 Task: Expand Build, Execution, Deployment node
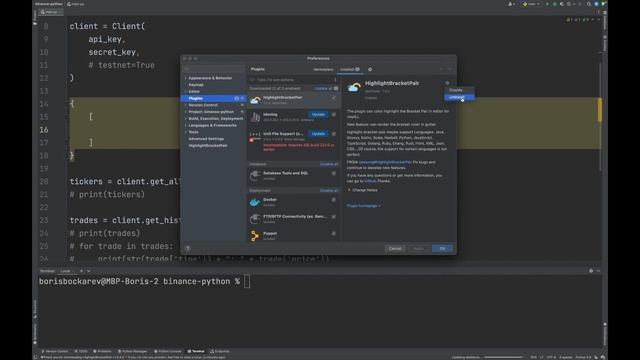coord(186,118)
